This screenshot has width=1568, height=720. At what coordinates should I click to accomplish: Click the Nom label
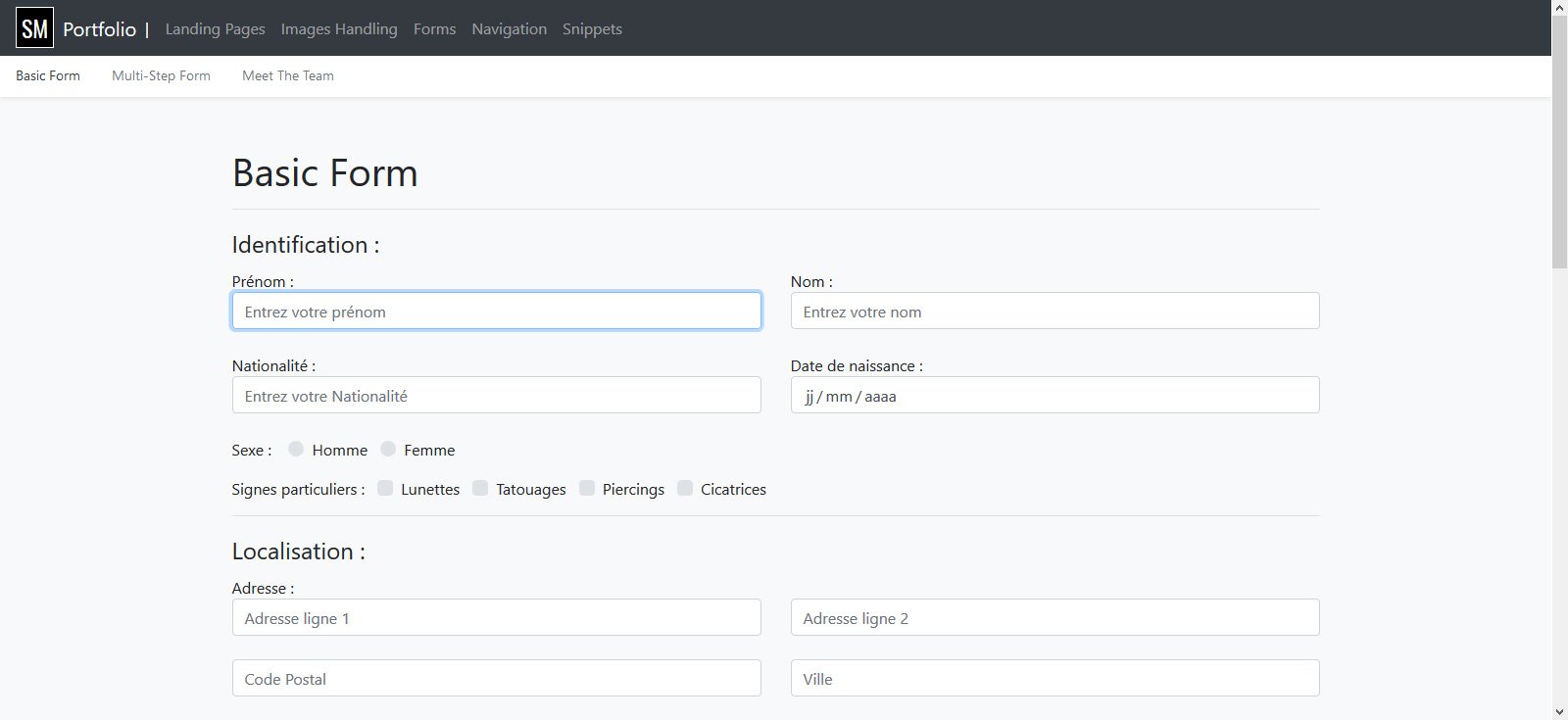click(811, 281)
